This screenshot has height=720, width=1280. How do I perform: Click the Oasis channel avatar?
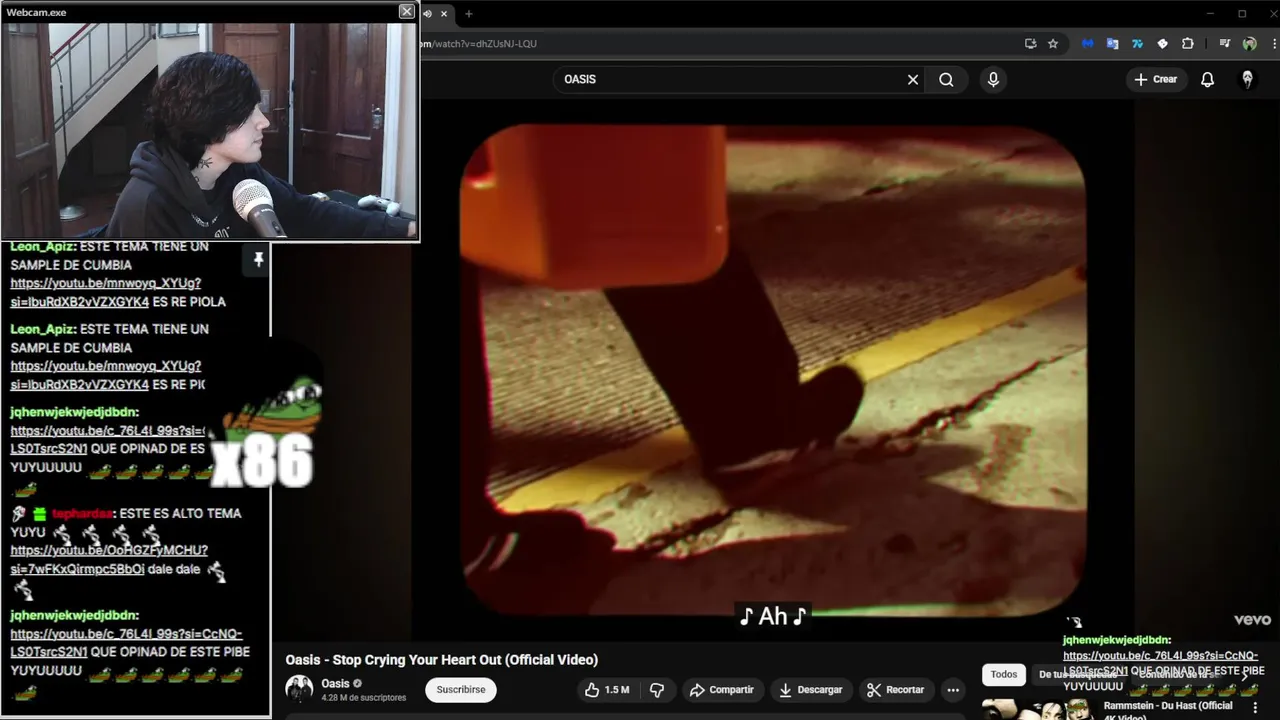pyautogui.click(x=299, y=689)
